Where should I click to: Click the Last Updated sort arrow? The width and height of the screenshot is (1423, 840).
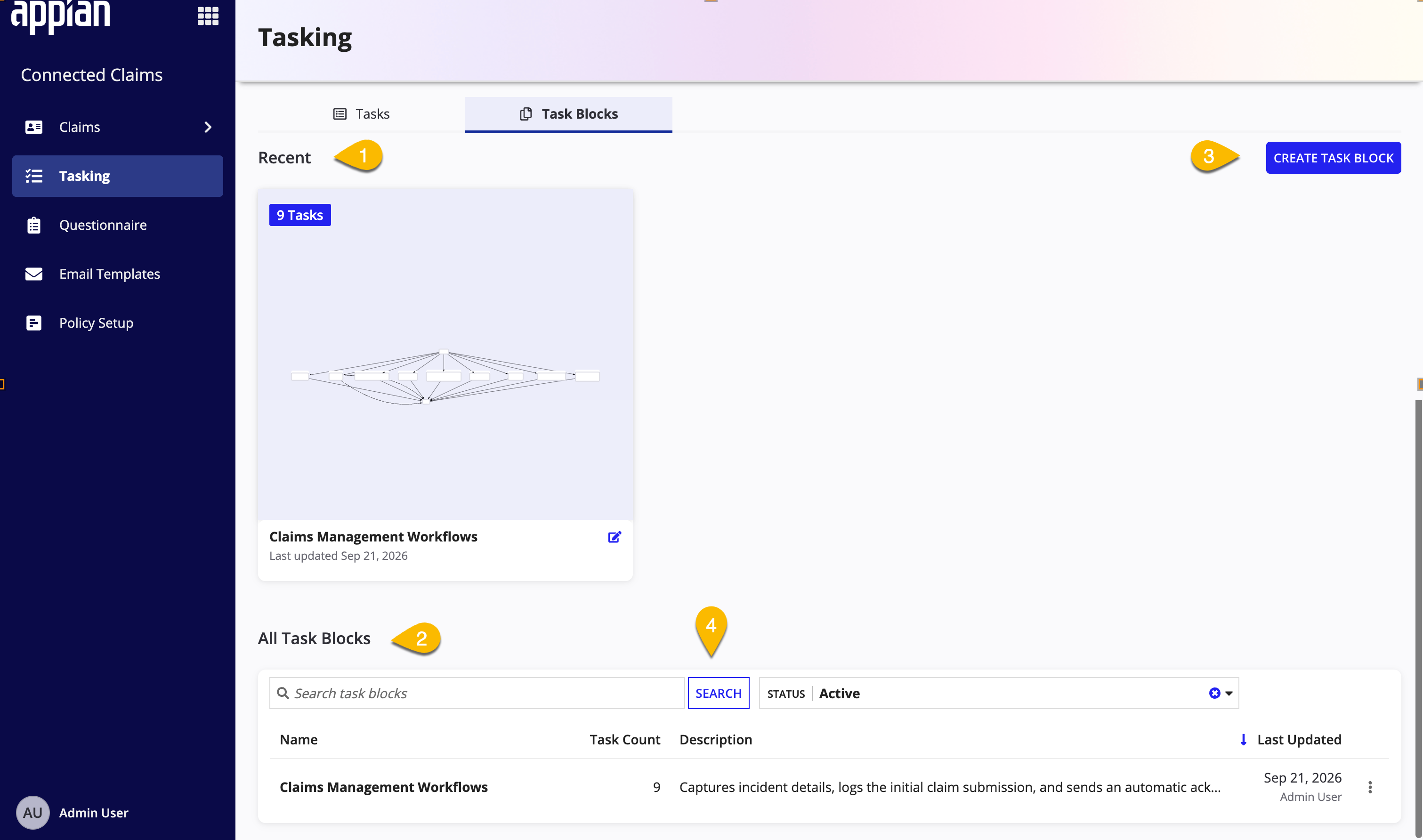pos(1244,740)
